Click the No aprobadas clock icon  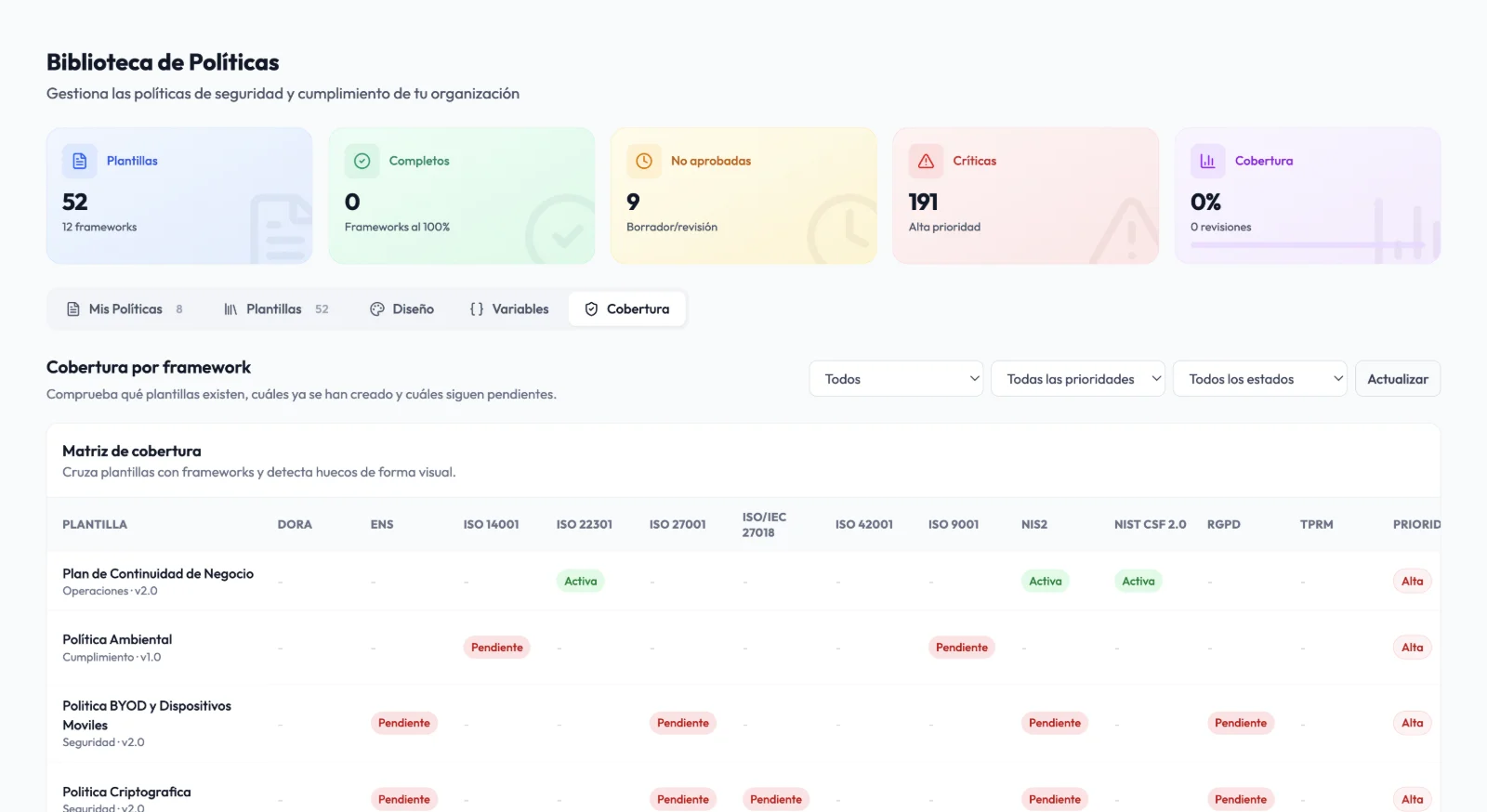pyautogui.click(x=644, y=161)
